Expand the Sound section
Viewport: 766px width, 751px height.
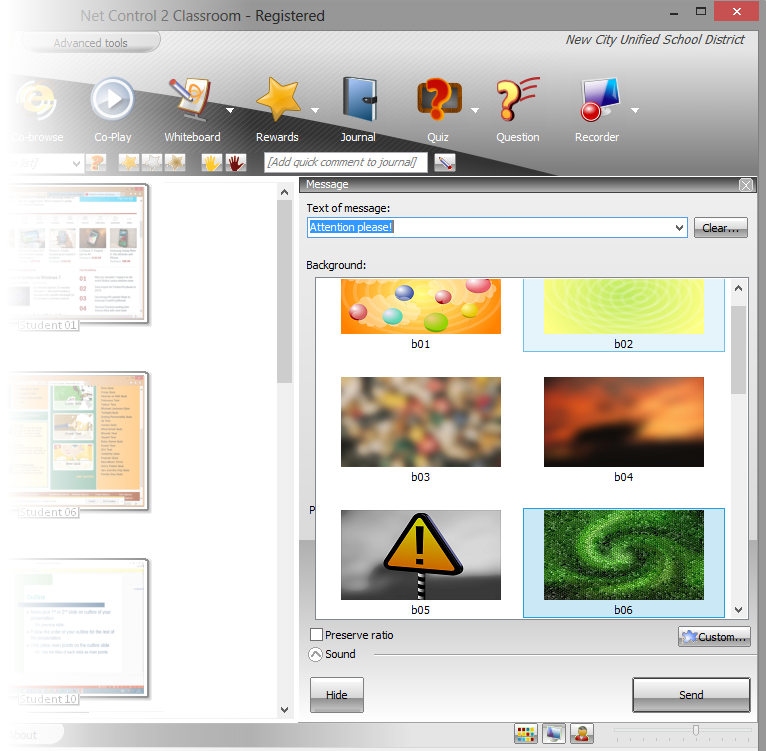[x=316, y=654]
